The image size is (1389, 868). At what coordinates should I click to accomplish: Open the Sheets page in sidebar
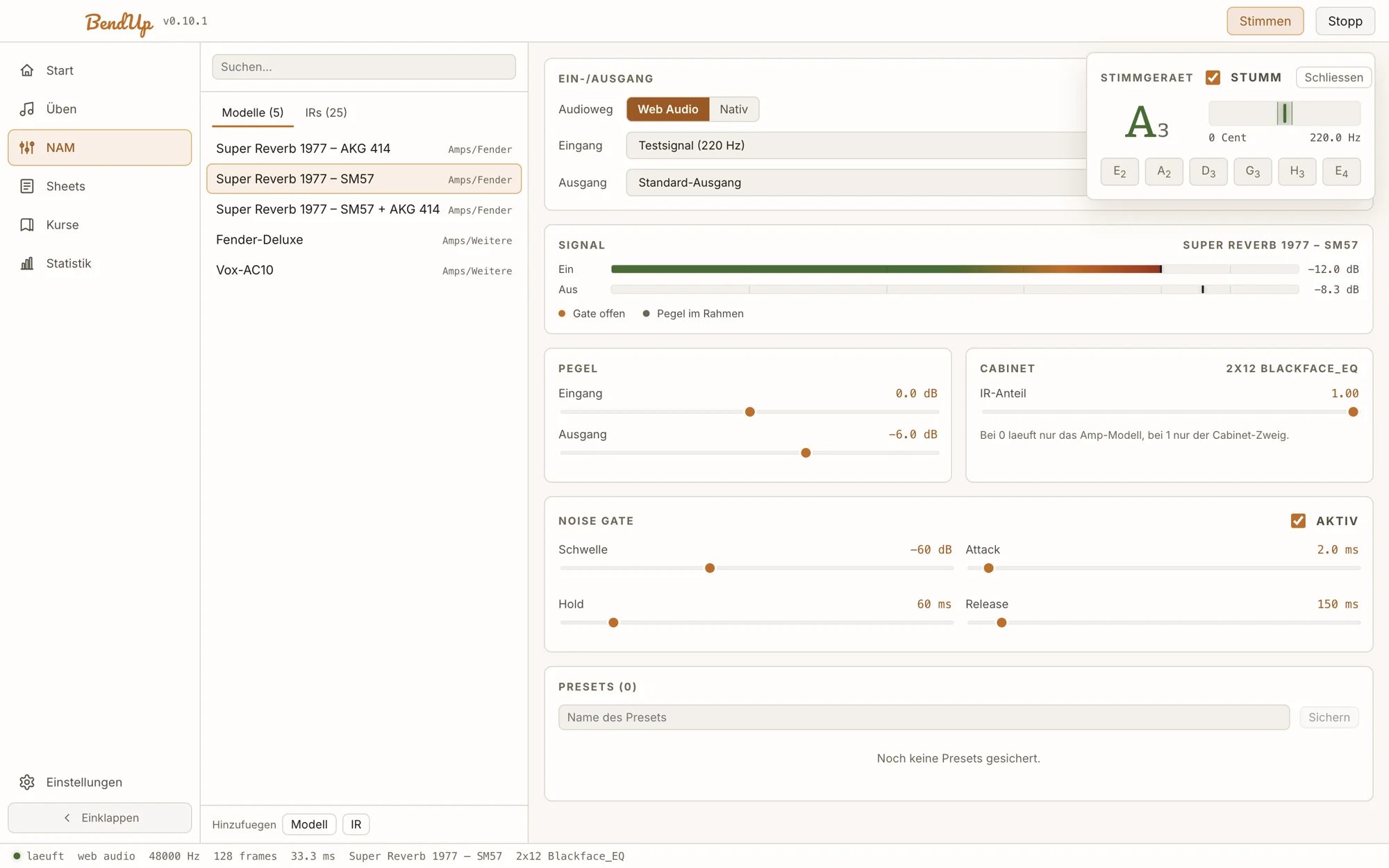99,186
